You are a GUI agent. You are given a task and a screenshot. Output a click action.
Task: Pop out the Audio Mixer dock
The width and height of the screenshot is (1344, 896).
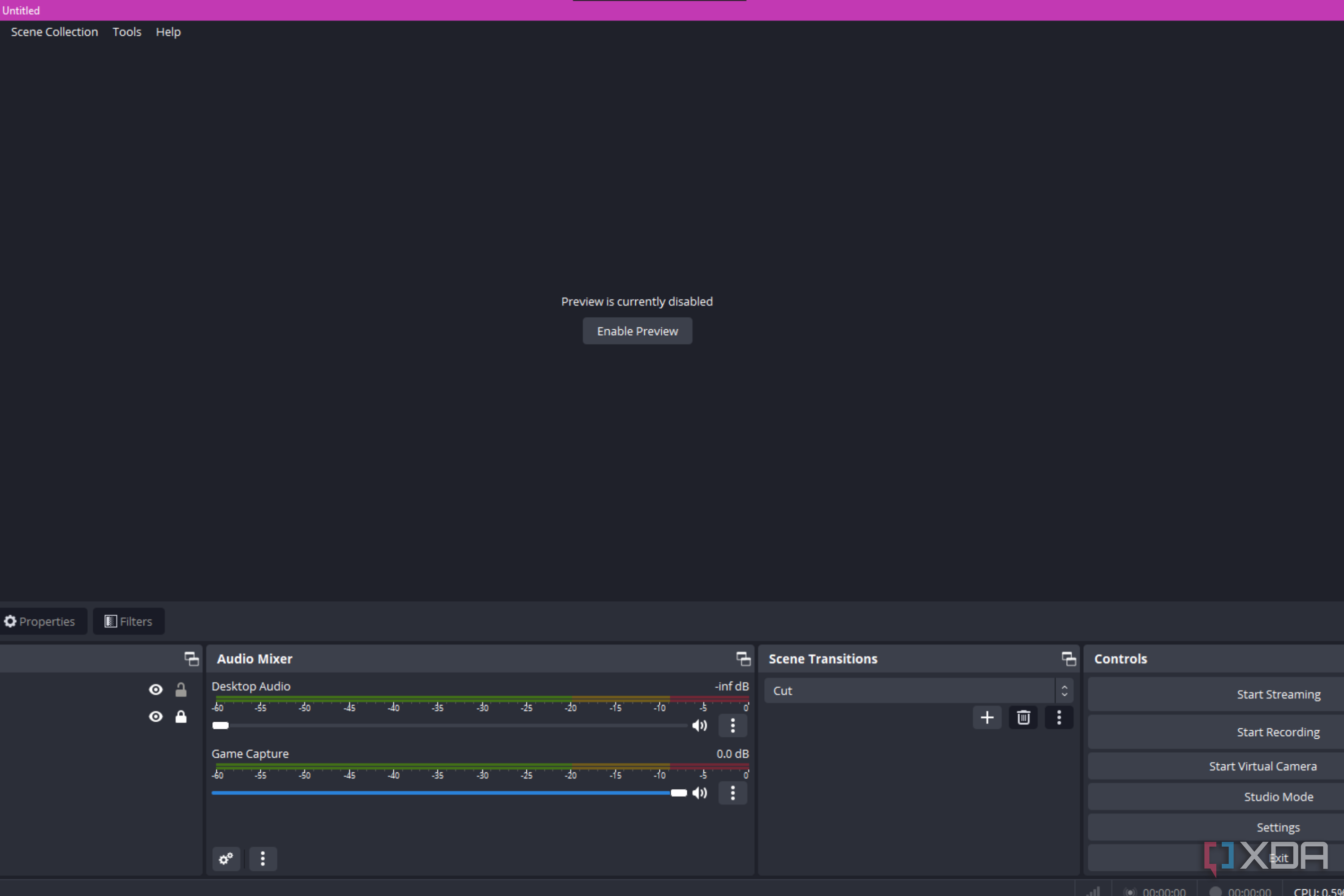pos(743,659)
